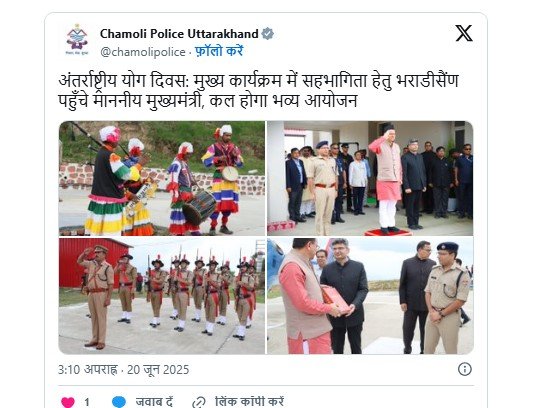Viewport: 559px width, 408px height.
Task: Open Chamoli Police Uttarakhand profile name
Action: click(179, 34)
